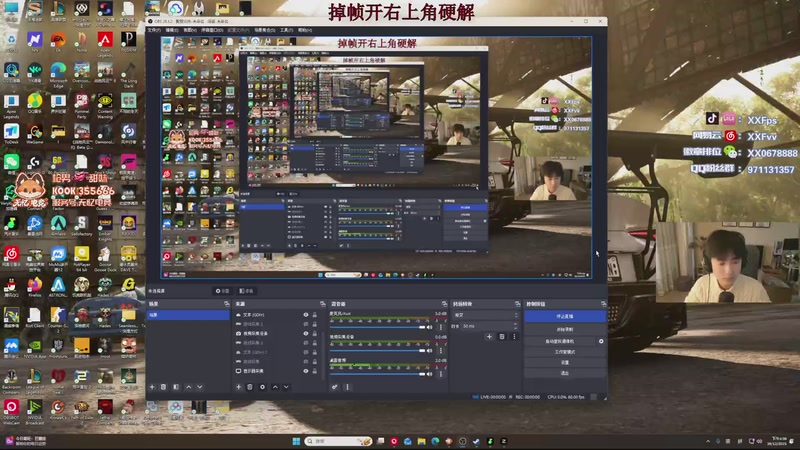
Task: Show the hidden 游戏采集 2 source
Action: tap(306, 324)
